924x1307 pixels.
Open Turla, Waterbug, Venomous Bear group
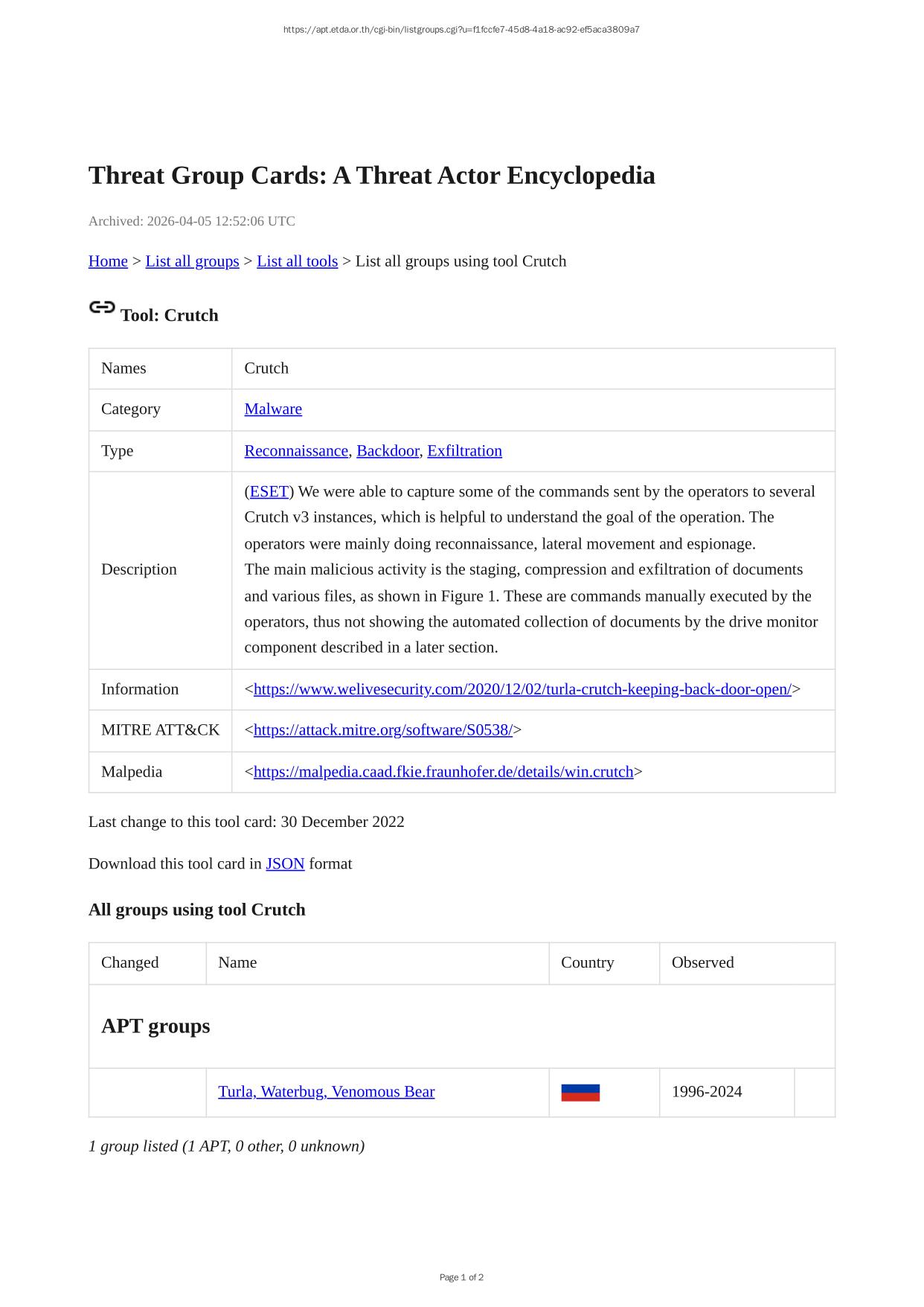tap(326, 1092)
